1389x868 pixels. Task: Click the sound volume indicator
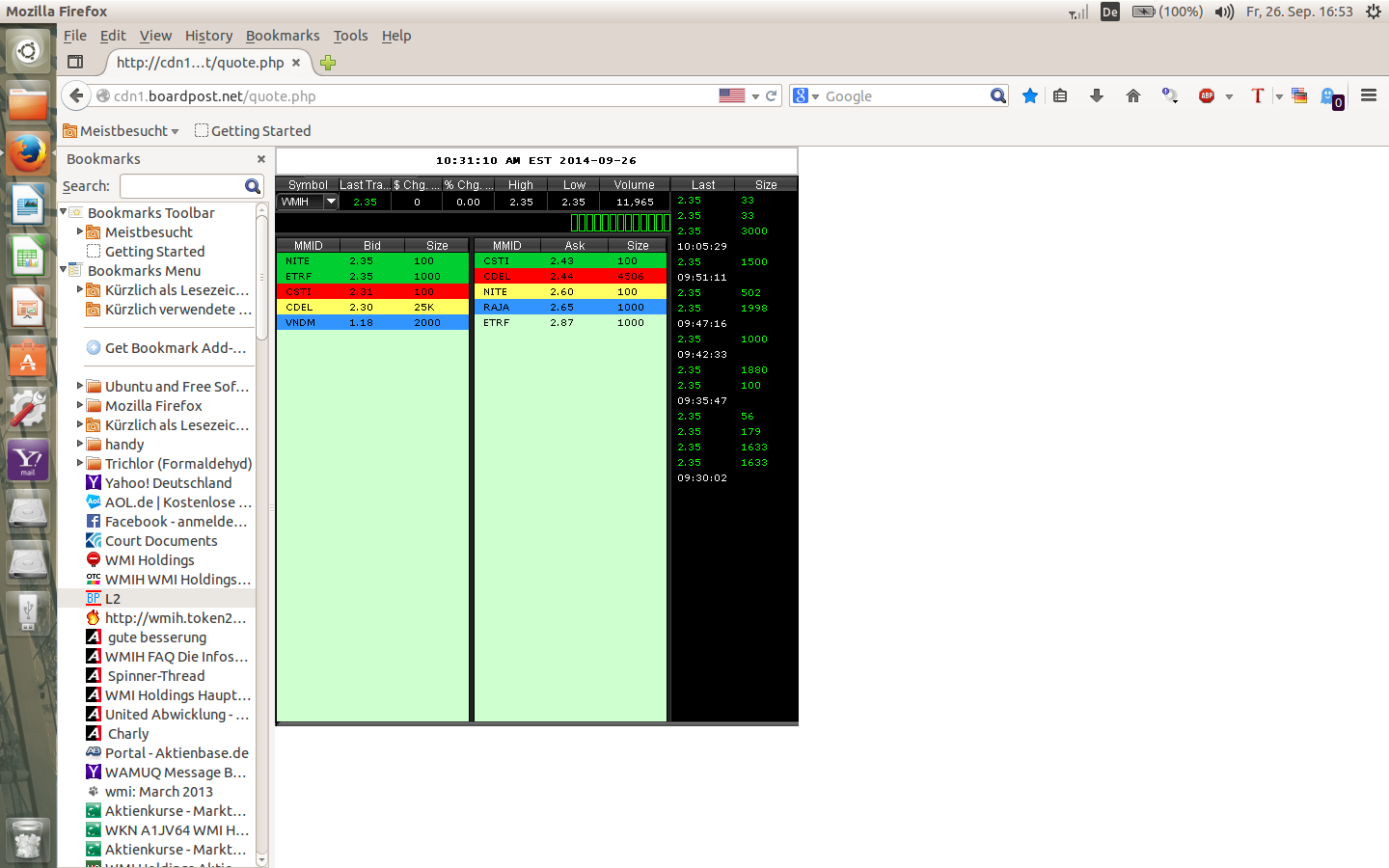(1225, 12)
